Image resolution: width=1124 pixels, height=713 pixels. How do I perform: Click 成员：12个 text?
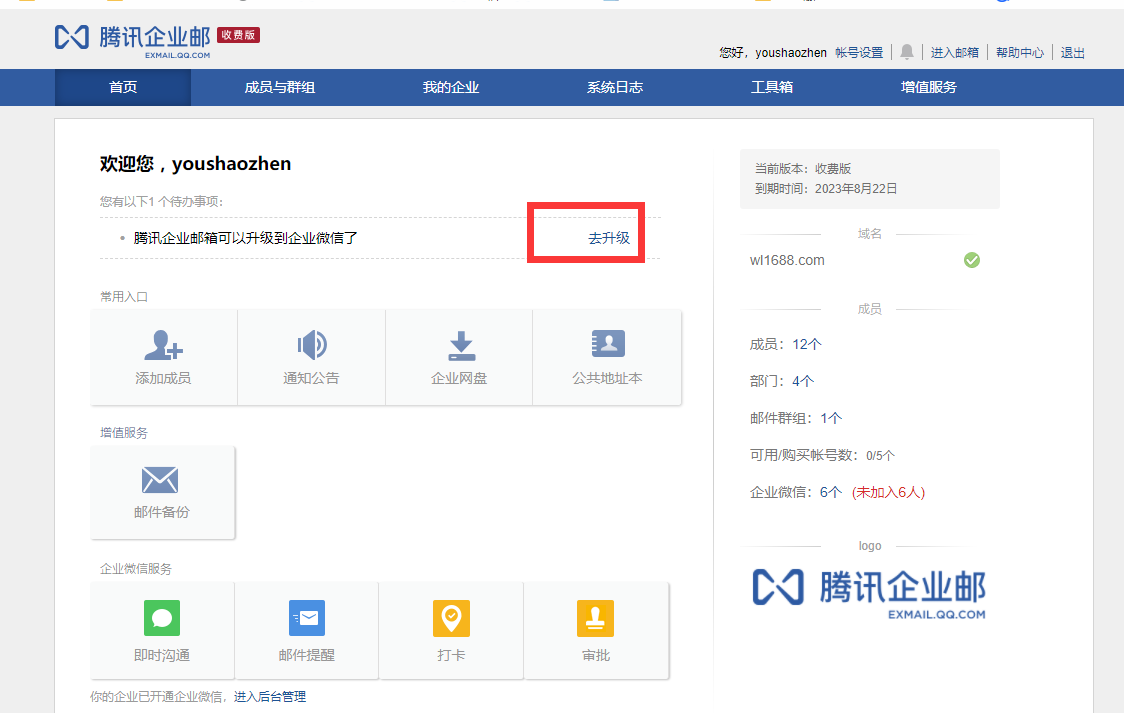click(786, 345)
